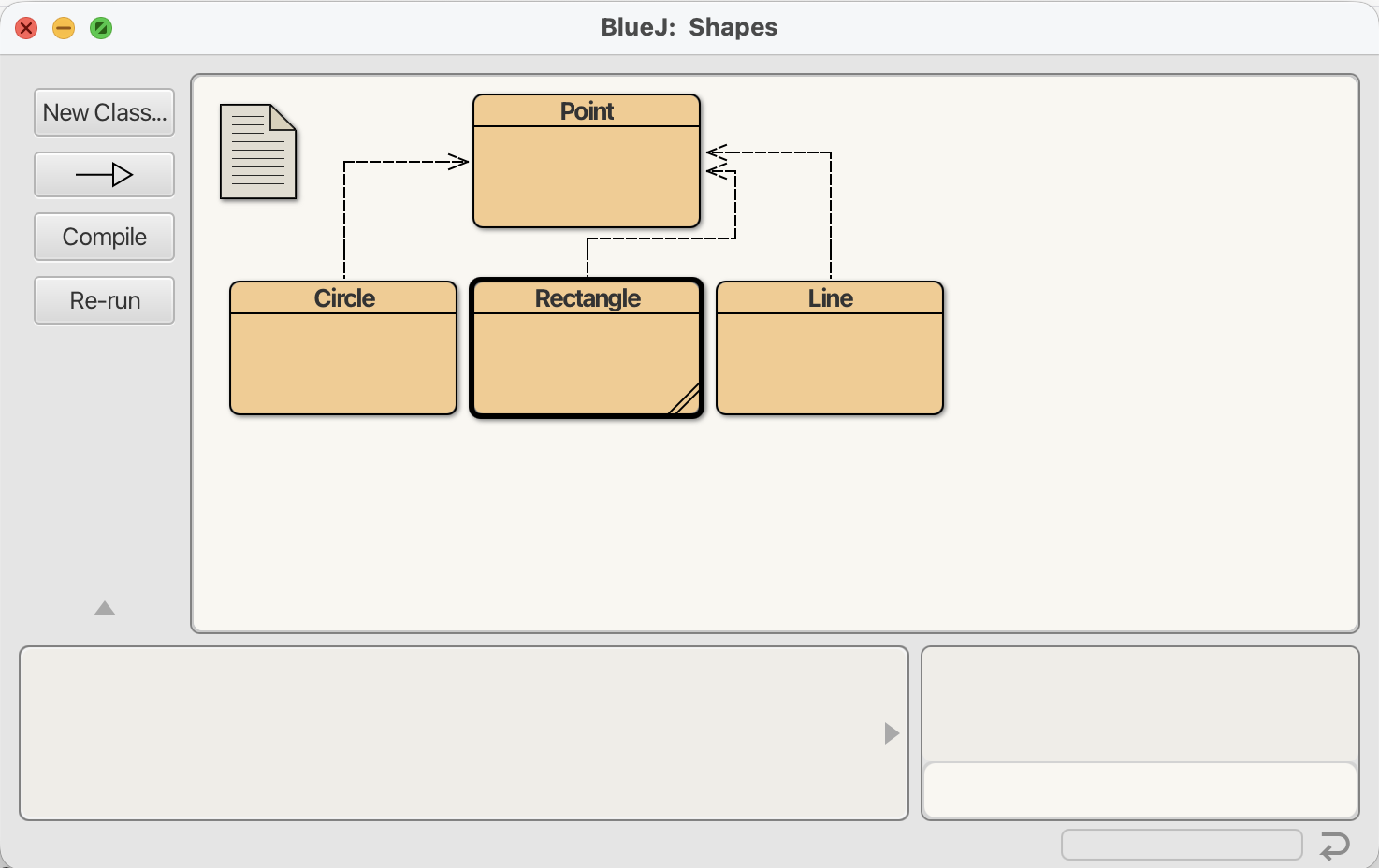Click the Compile button
Screen dimensions: 1379x868
[x=104, y=237]
